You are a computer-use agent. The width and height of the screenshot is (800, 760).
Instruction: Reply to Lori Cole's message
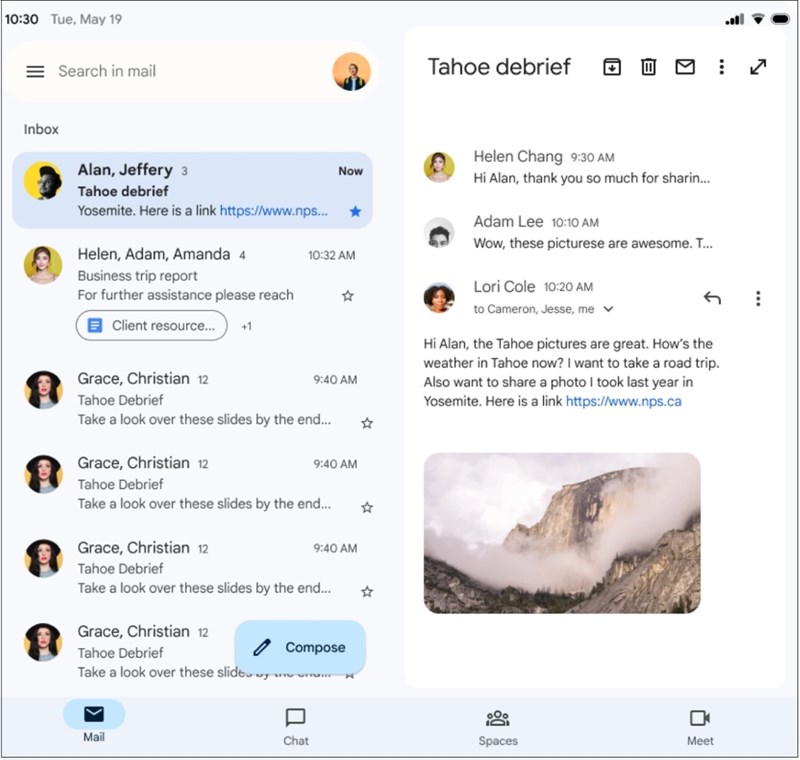coord(711,297)
